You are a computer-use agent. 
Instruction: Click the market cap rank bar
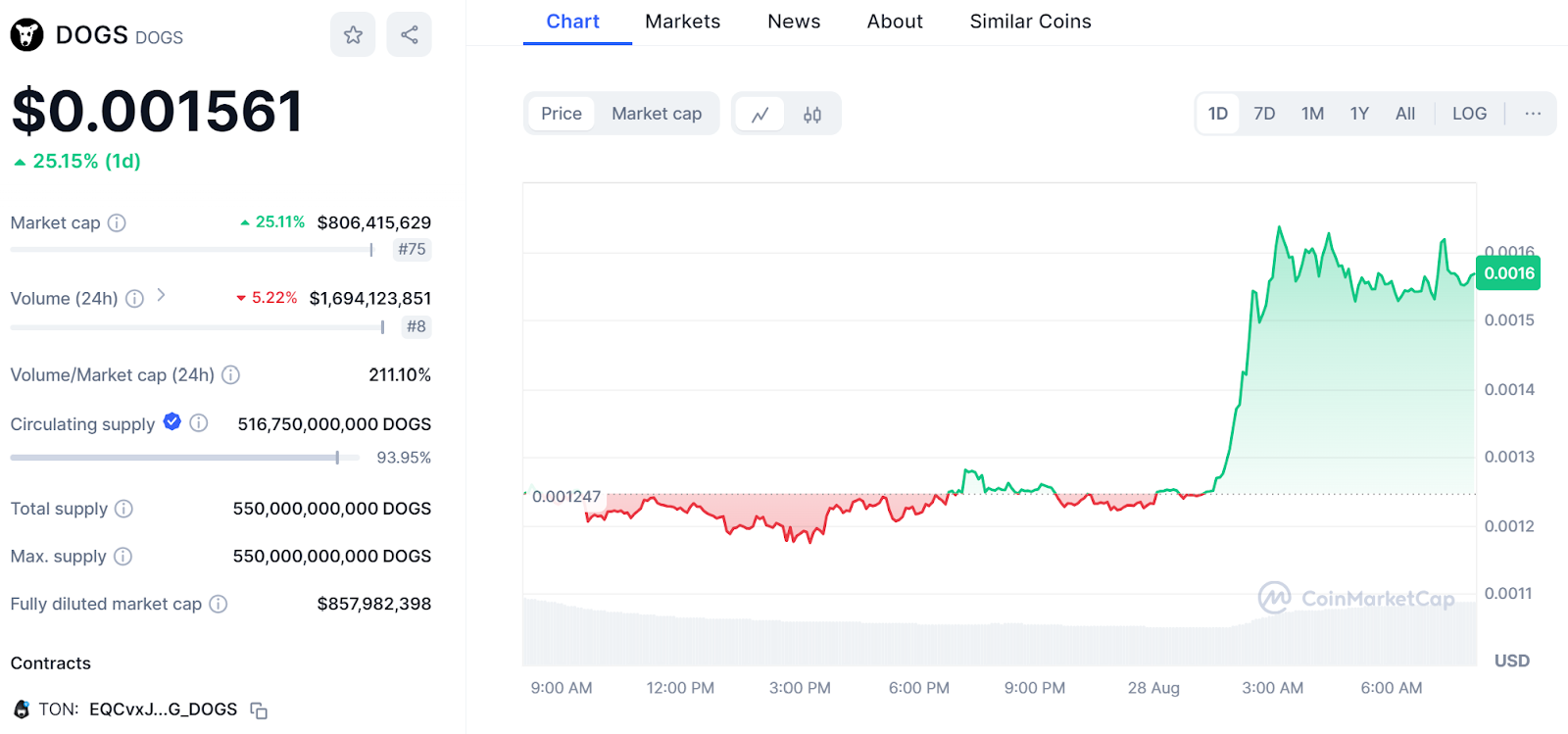coord(192,250)
